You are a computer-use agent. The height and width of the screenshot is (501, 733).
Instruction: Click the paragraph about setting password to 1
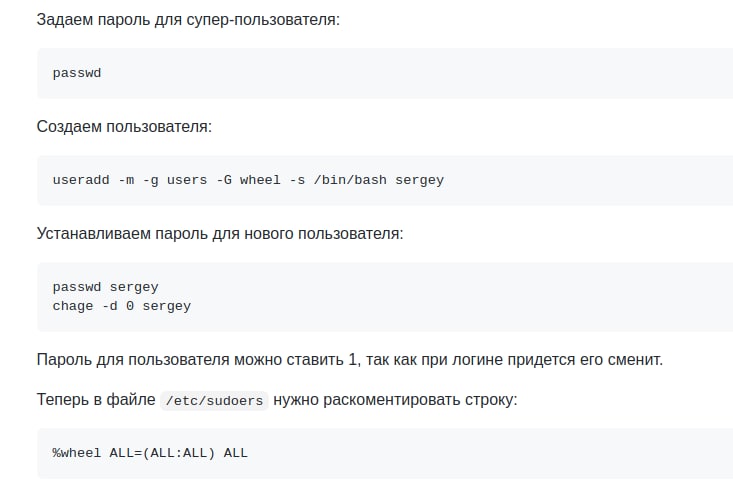click(x=349, y=359)
